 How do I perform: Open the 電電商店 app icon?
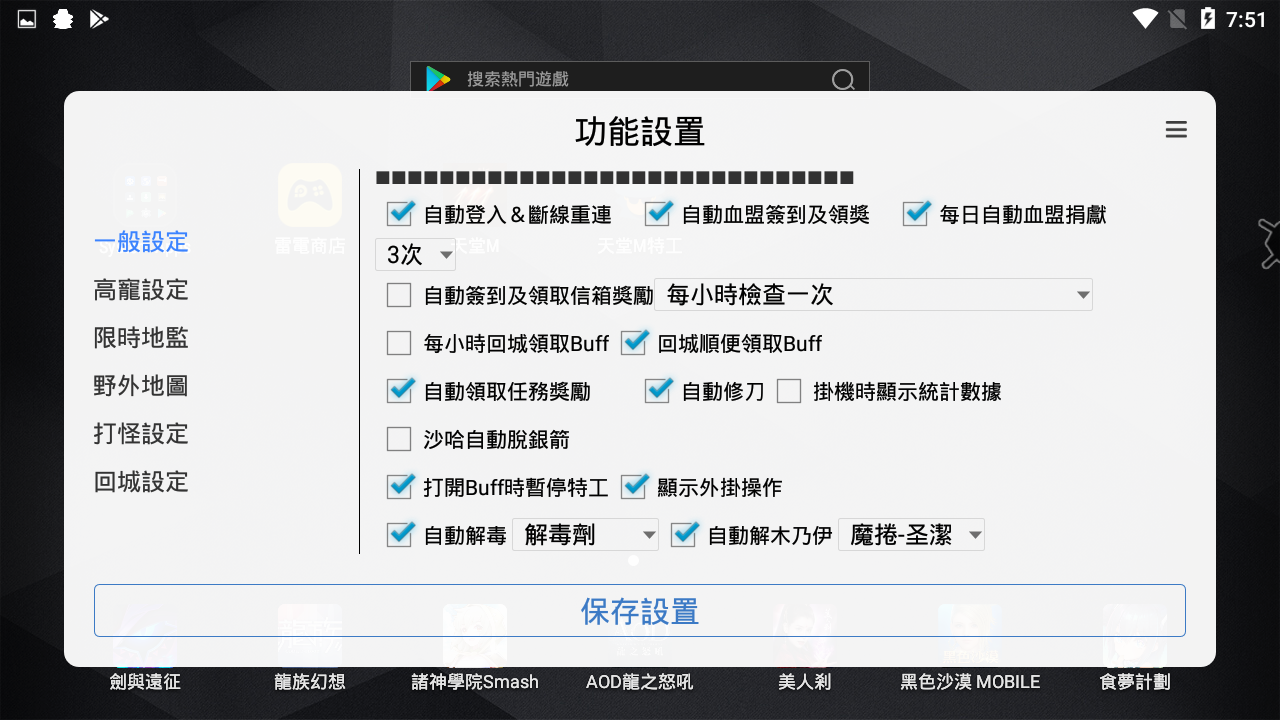[308, 197]
